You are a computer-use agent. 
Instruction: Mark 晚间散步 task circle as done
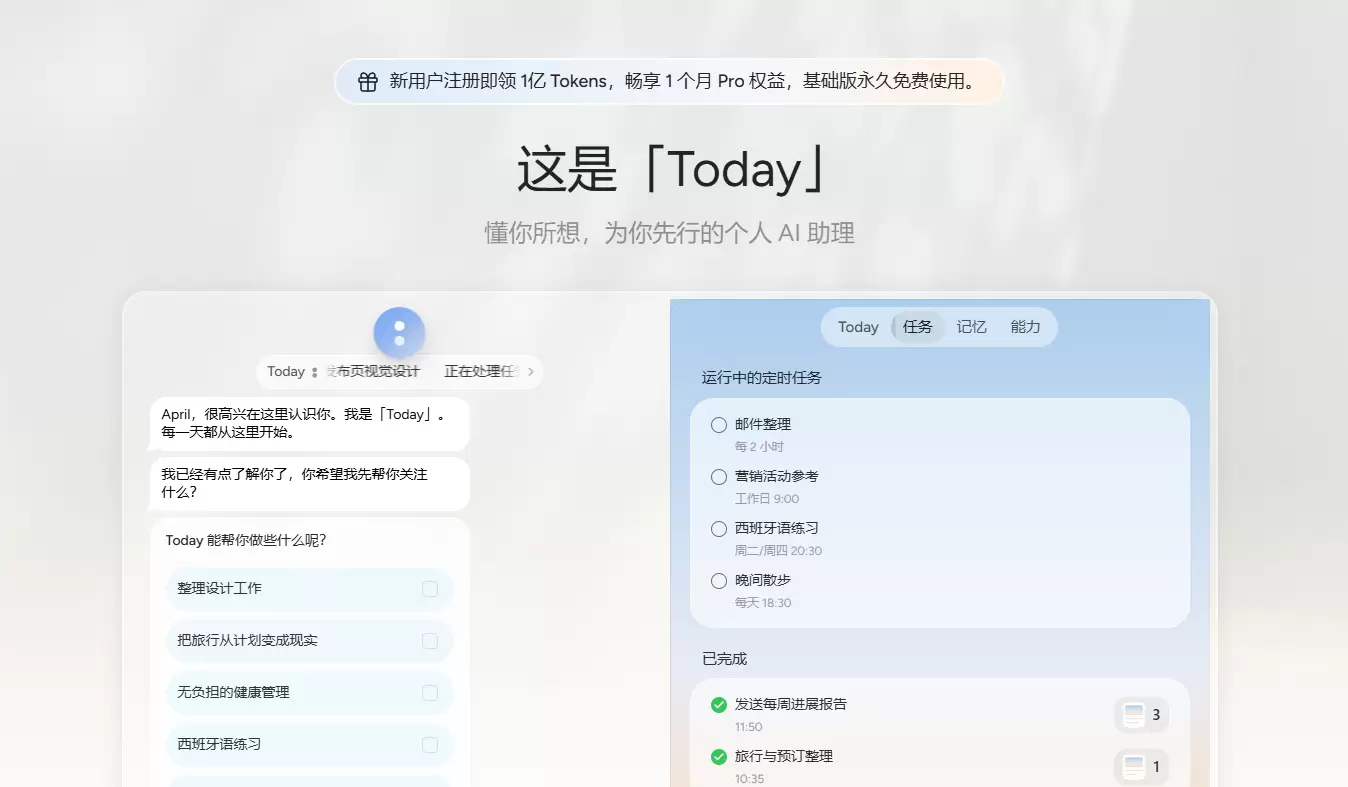(718, 581)
